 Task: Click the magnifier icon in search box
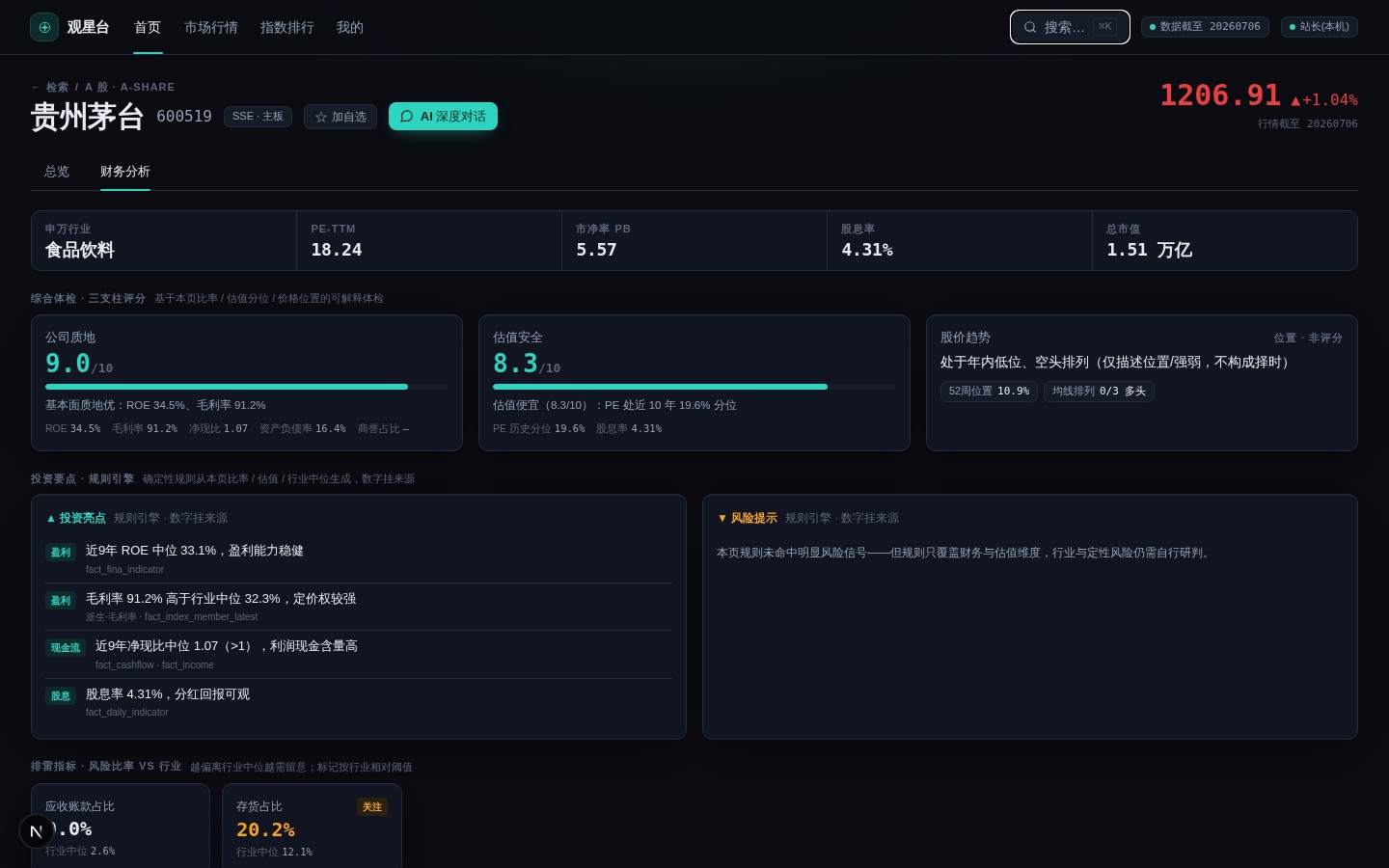1030,27
